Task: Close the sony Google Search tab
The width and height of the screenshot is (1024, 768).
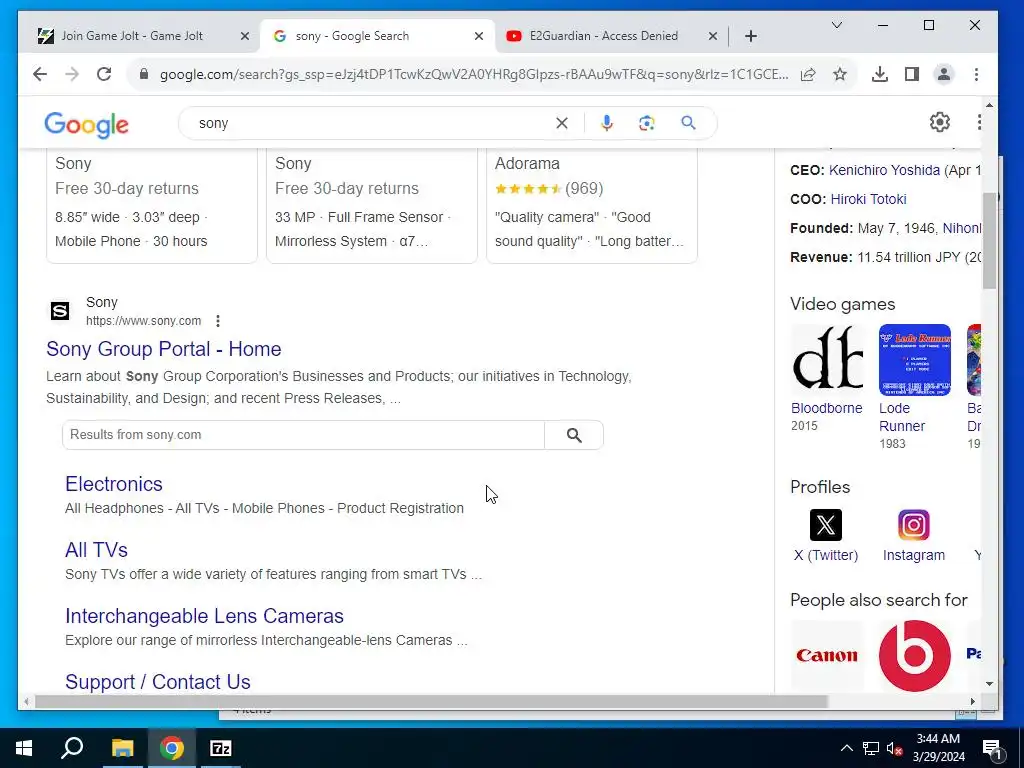Action: coord(479,36)
